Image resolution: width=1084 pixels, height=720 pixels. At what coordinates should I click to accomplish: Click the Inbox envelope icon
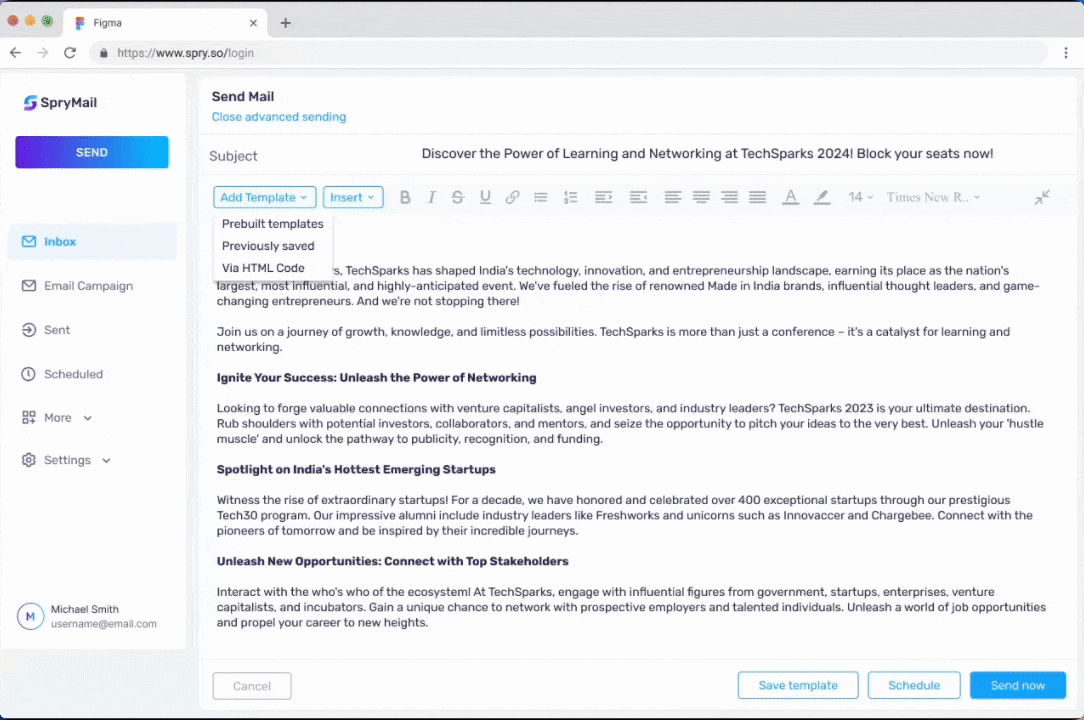tap(28, 241)
